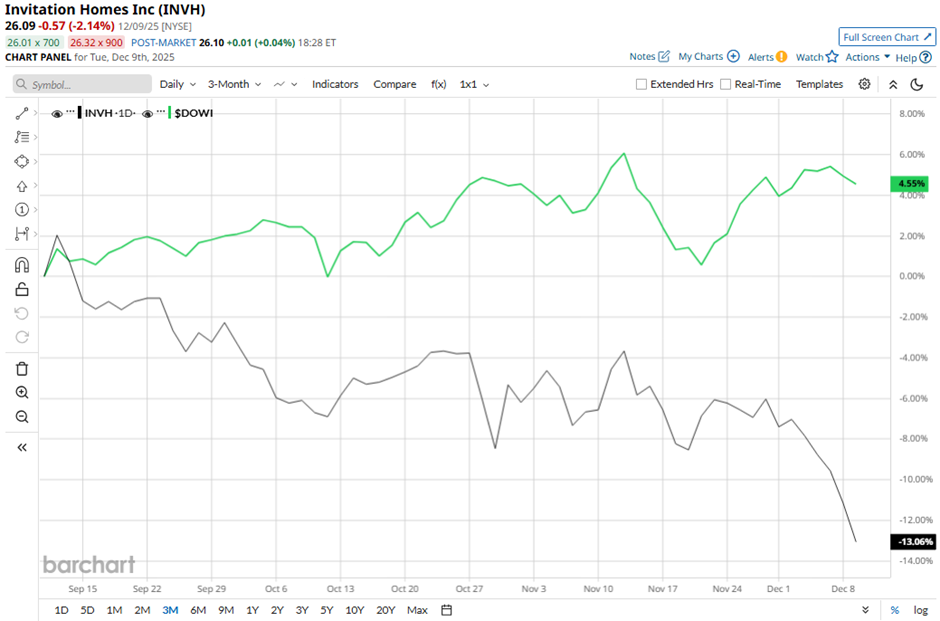Open the 1x1 grid layout dropdown

click(x=474, y=85)
